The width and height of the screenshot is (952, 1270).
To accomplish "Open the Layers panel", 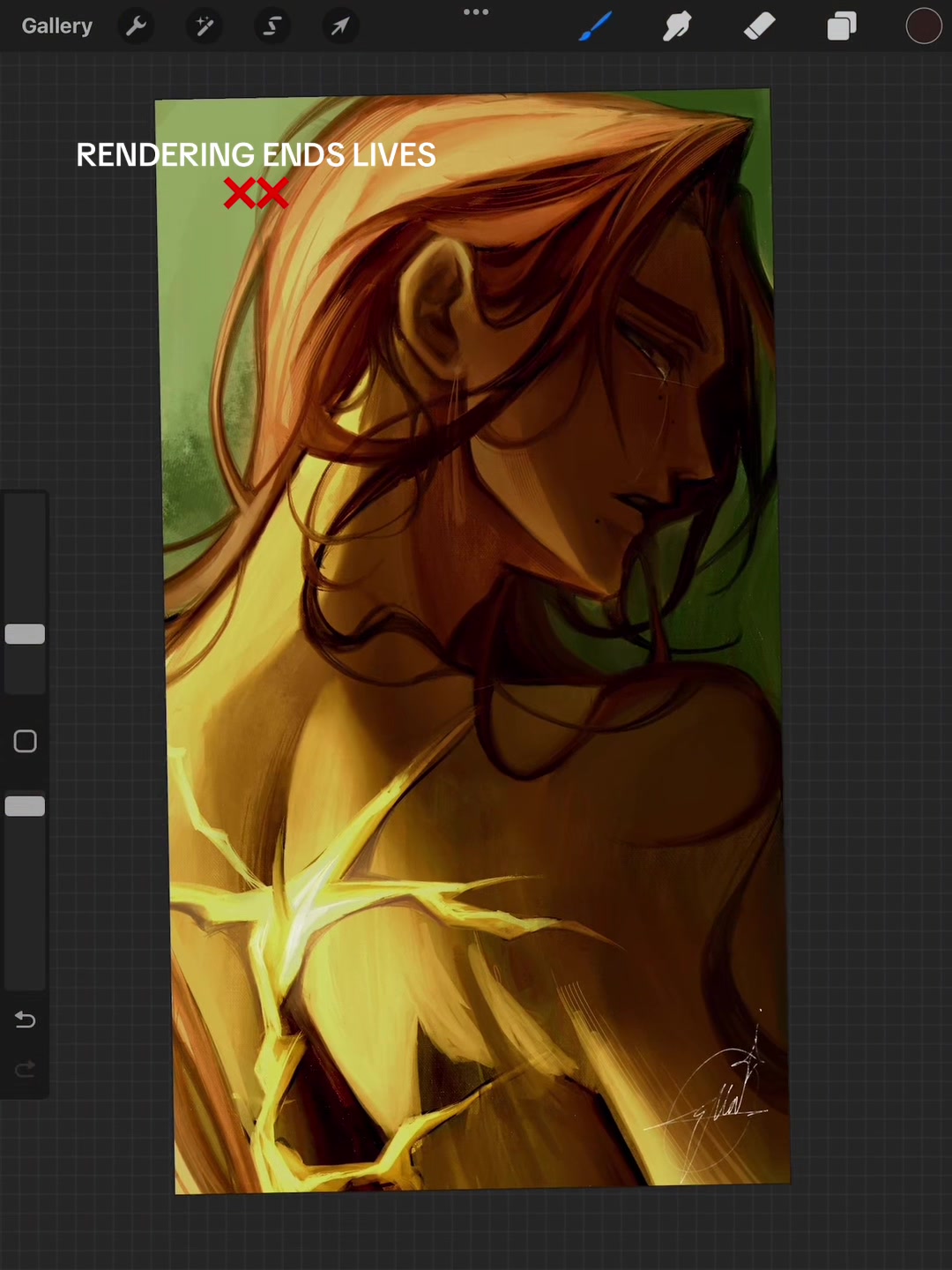I will click(842, 26).
